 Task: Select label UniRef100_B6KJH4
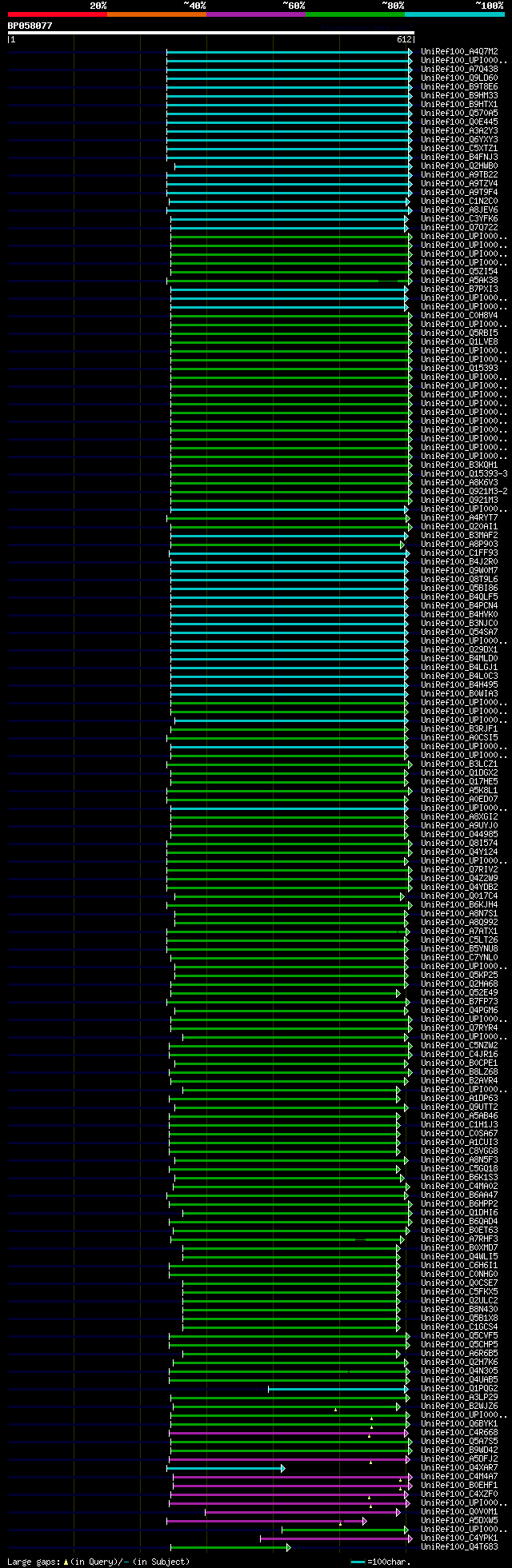click(459, 905)
